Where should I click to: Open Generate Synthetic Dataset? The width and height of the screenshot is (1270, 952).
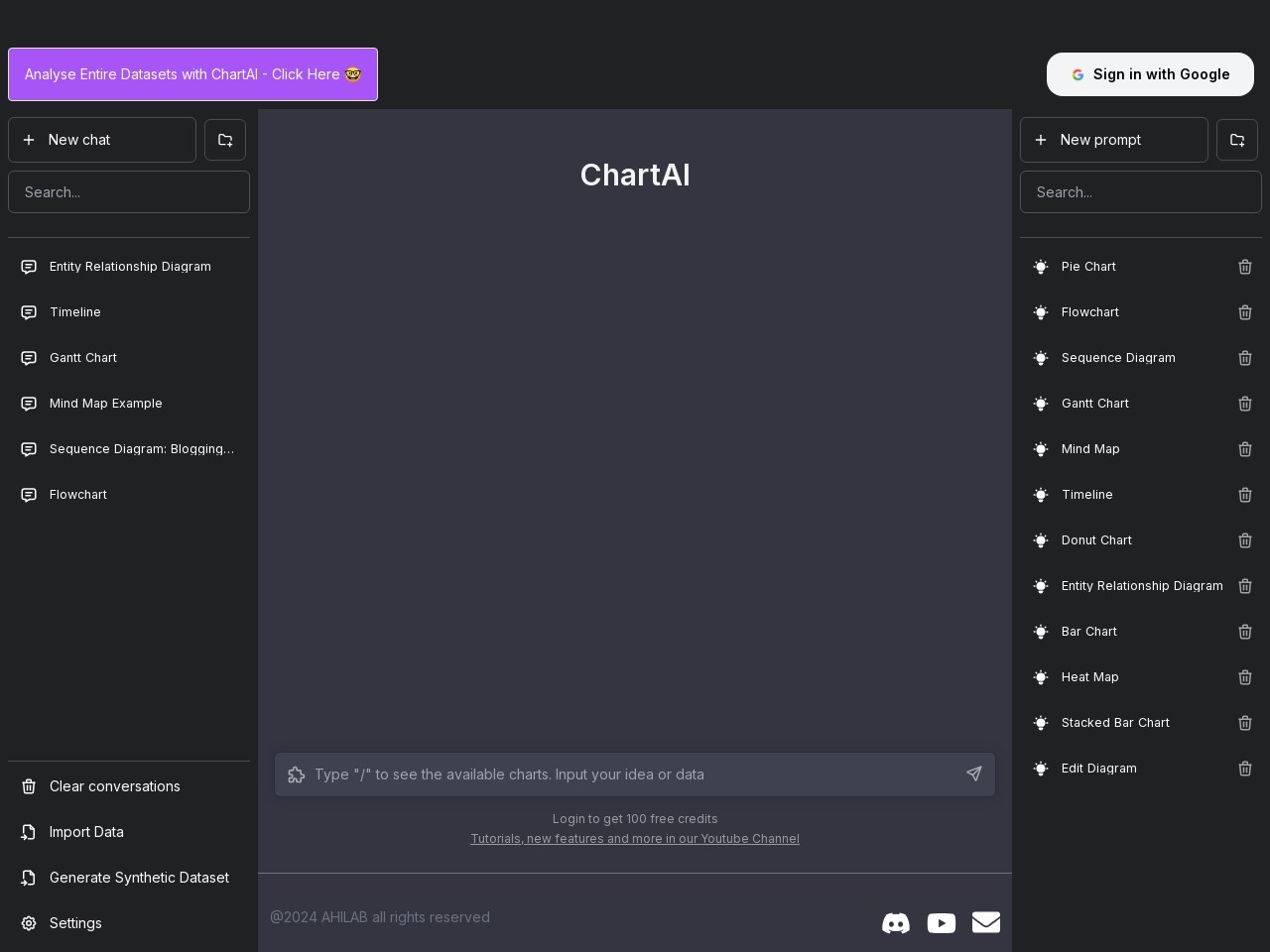coord(129,878)
